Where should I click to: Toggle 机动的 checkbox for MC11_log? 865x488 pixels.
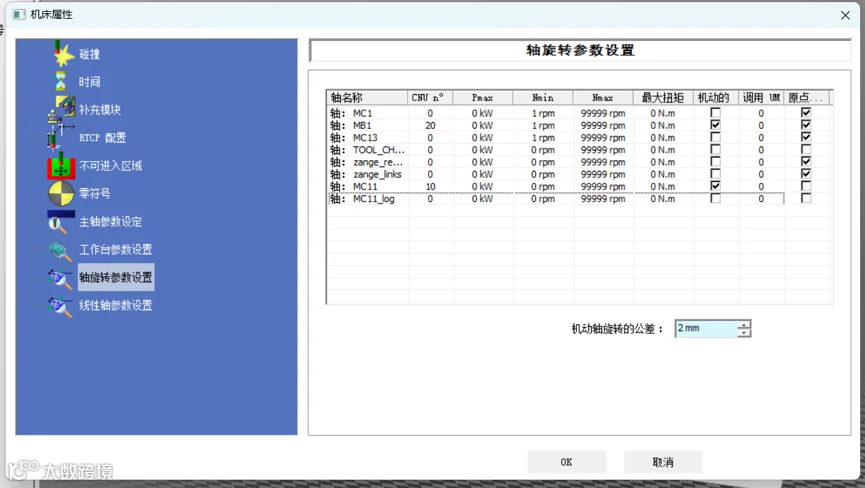tap(716, 199)
